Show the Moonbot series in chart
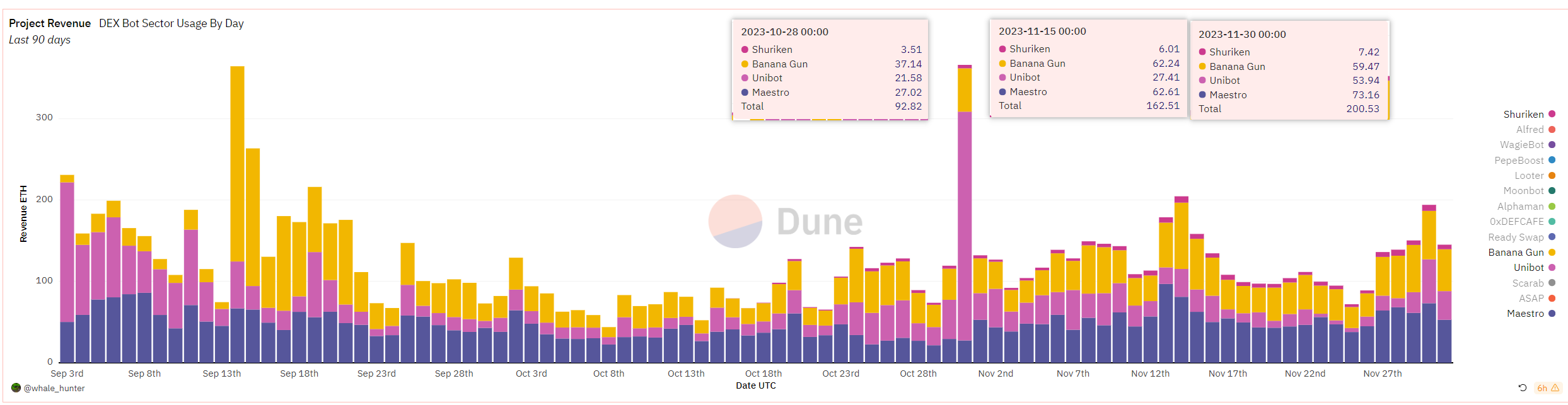Screen dimensions: 1568x405 [x=1523, y=191]
